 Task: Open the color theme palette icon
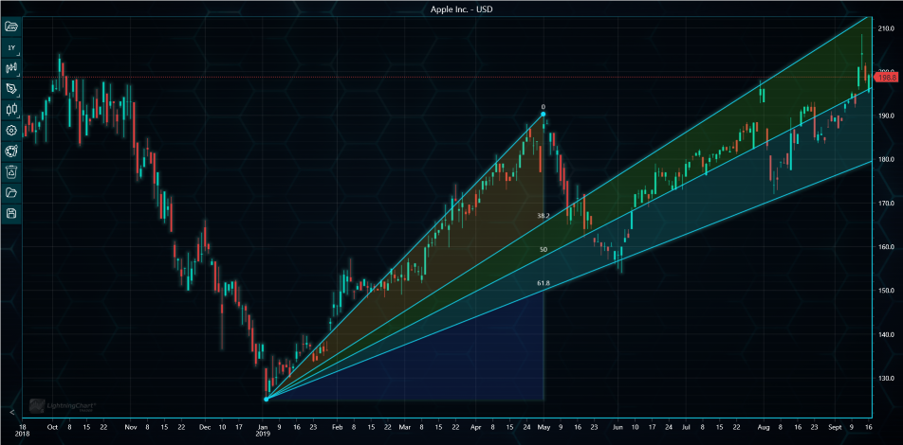pyautogui.click(x=12, y=151)
